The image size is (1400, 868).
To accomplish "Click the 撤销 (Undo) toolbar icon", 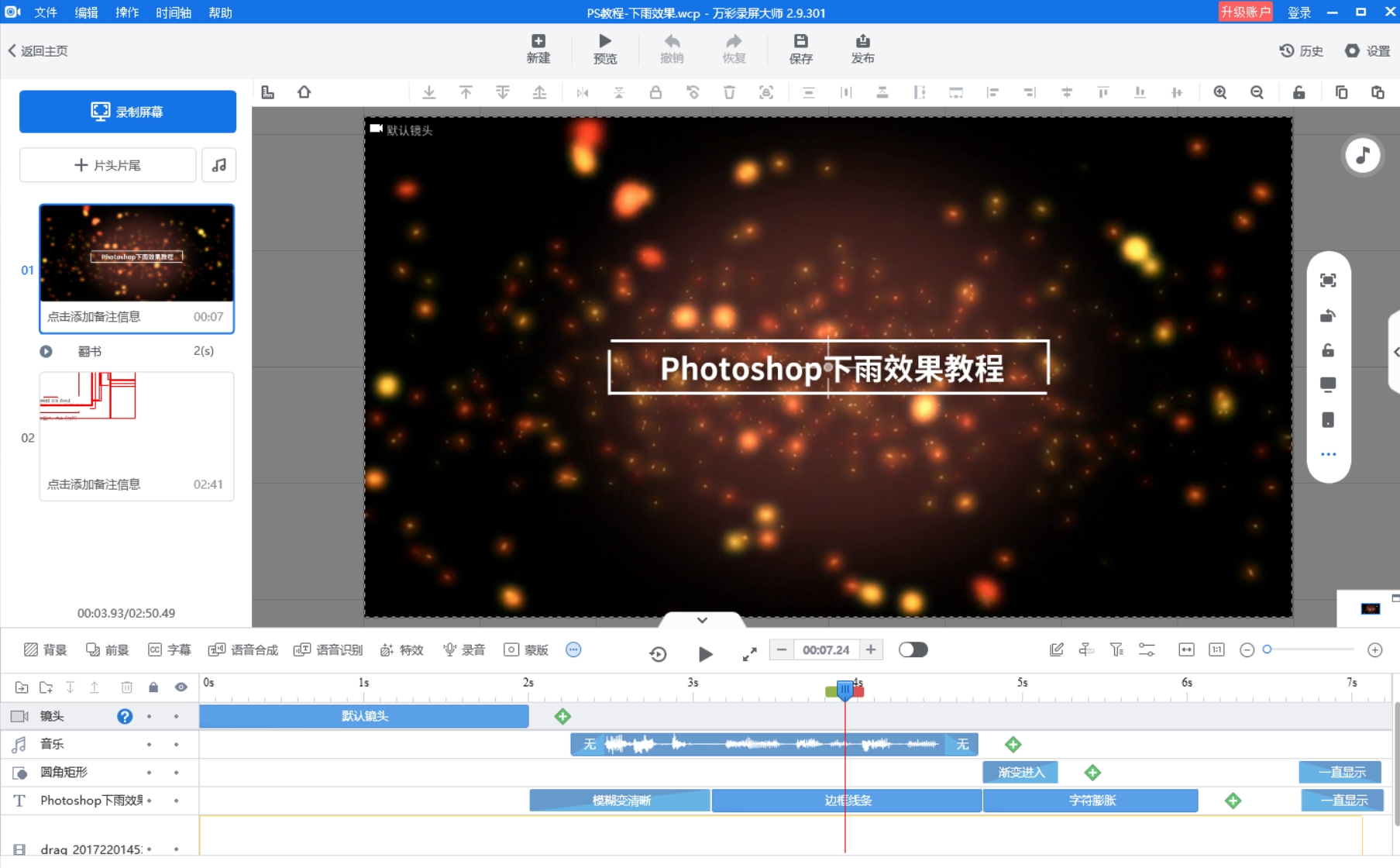I will point(672,48).
